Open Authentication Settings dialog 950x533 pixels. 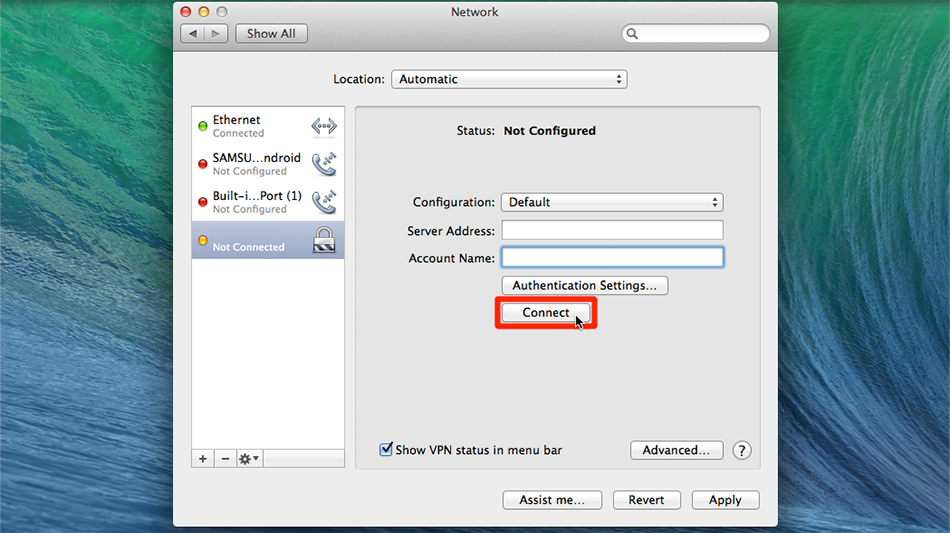pos(584,285)
